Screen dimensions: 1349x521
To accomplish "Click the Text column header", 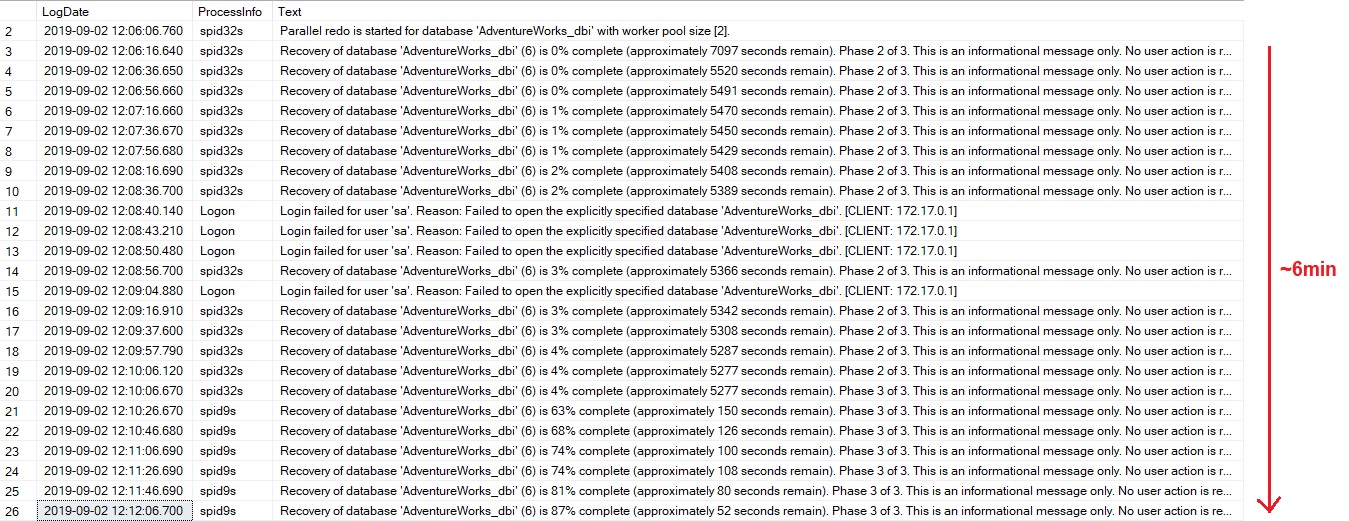I will point(290,12).
